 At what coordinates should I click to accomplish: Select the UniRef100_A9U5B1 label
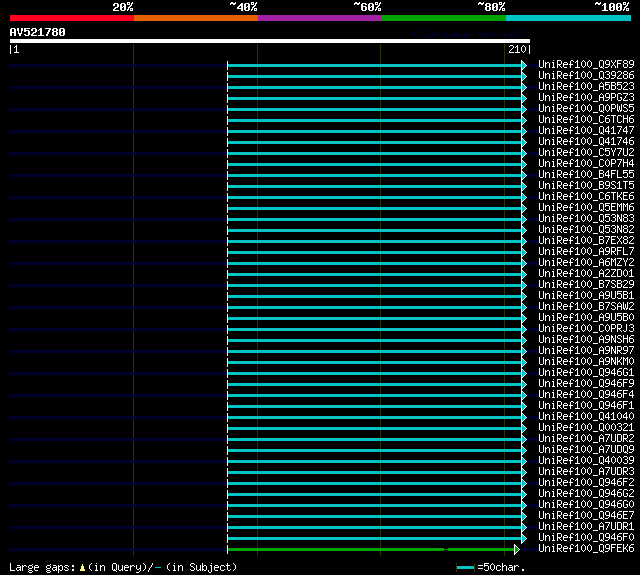click(586, 296)
